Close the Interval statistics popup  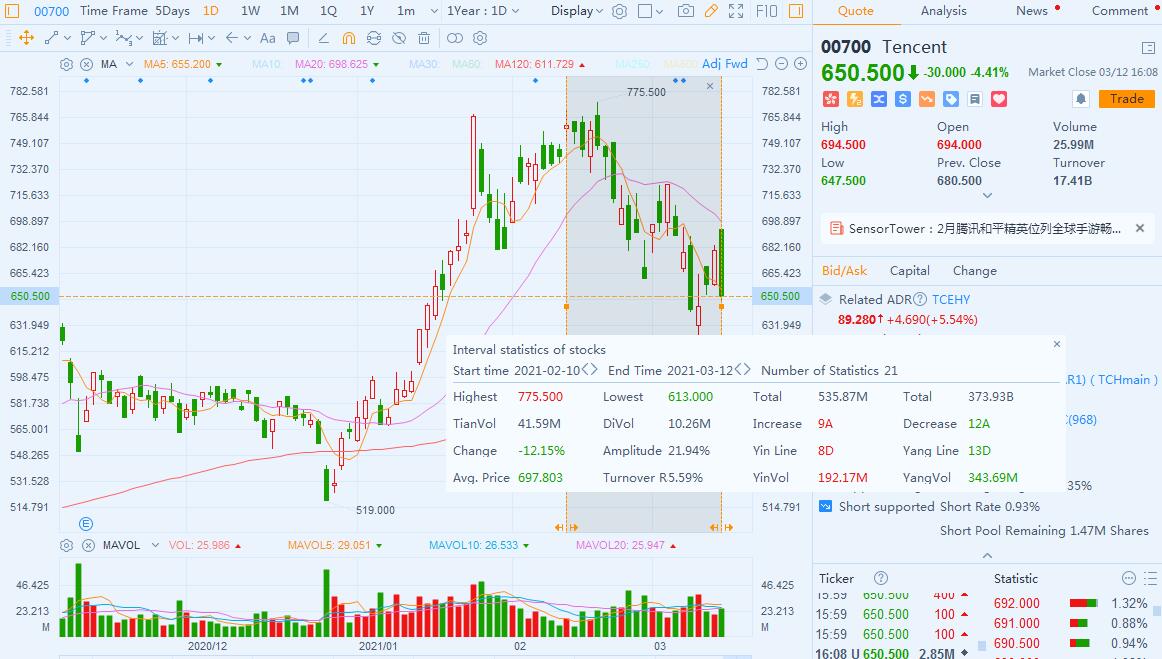1057,344
